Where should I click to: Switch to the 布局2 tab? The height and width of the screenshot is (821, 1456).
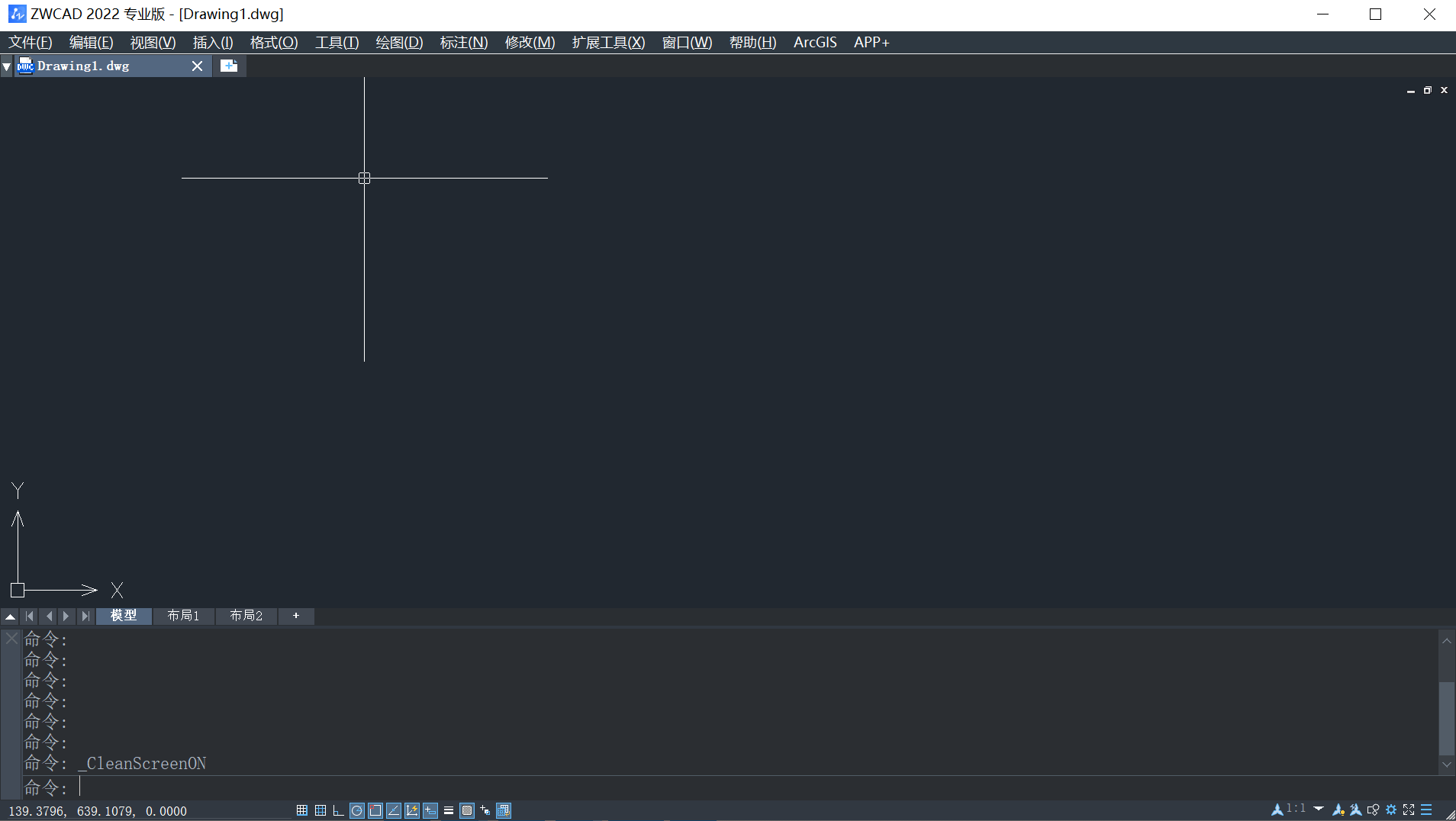point(246,616)
